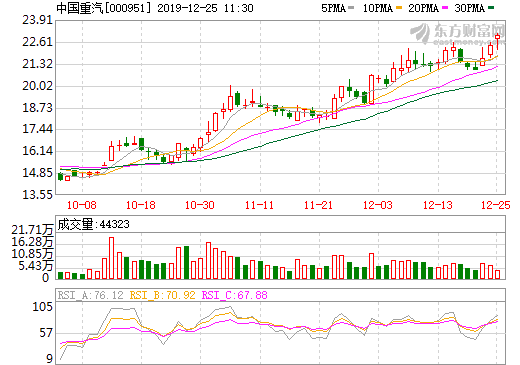The image size is (520, 365).
Task: Click the tallest red volume bar
Action: [111, 258]
